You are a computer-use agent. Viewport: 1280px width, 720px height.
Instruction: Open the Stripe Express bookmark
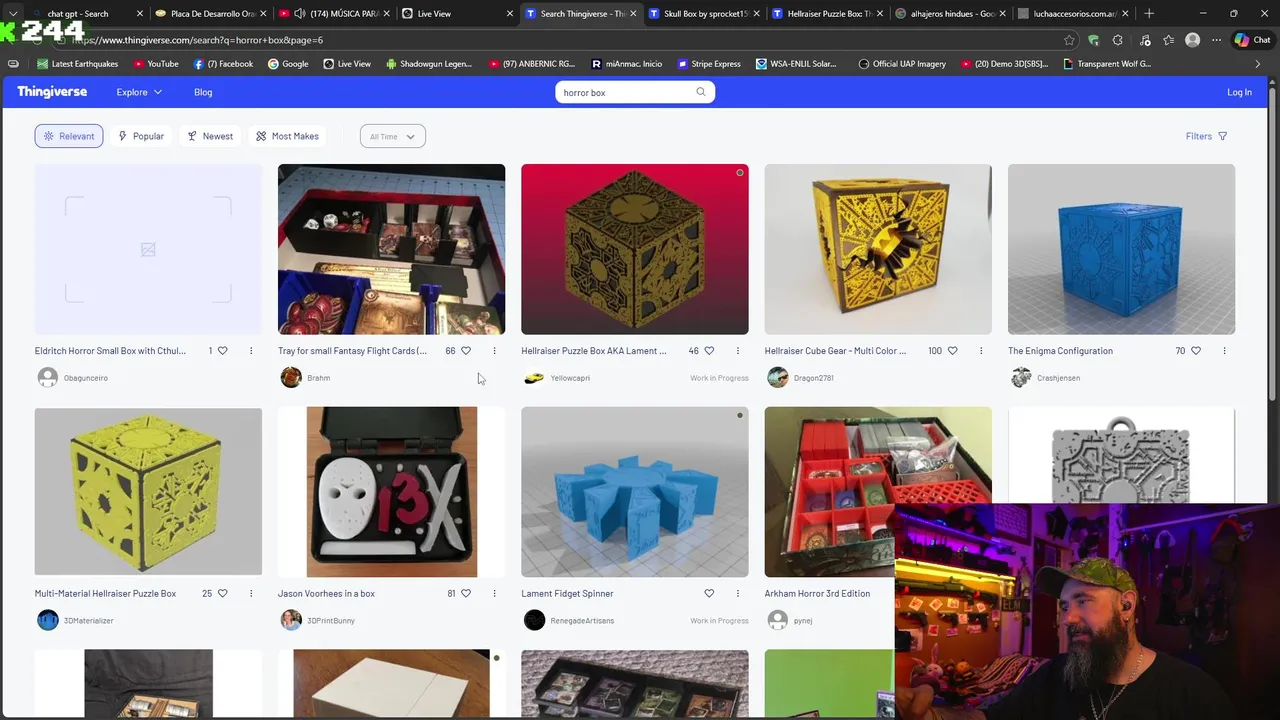[x=709, y=64]
